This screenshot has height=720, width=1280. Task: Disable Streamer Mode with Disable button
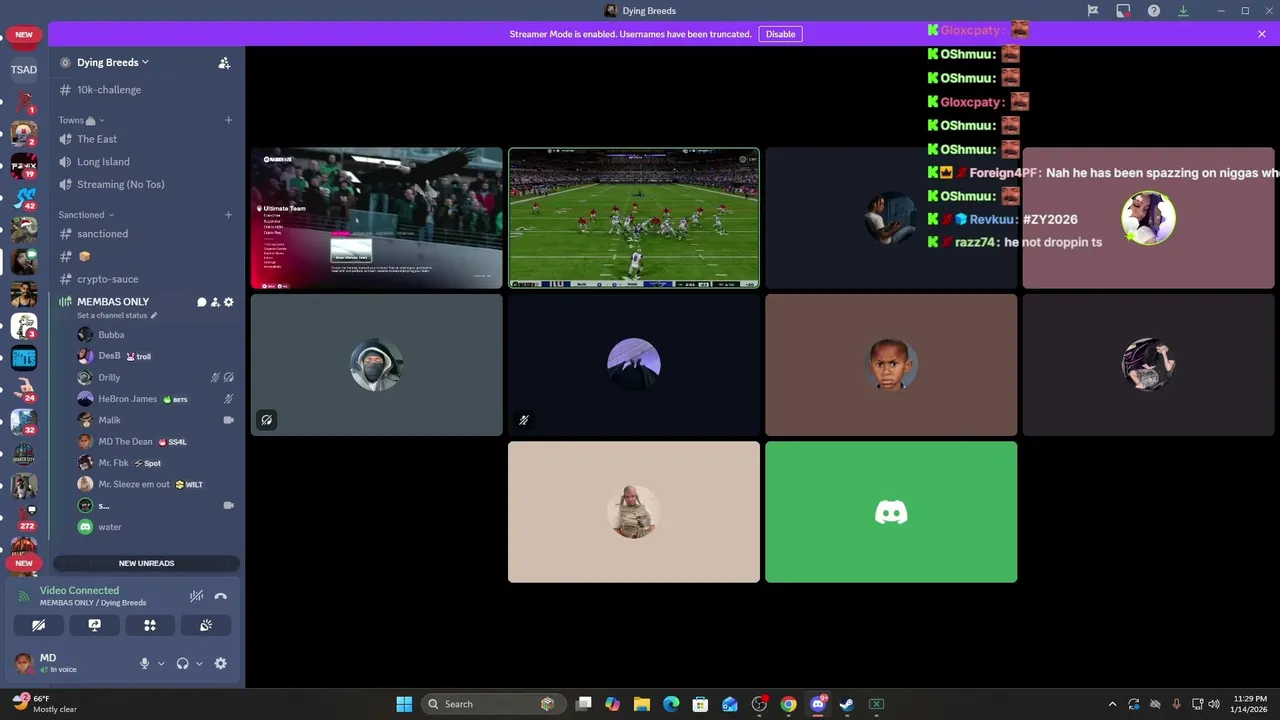(780, 34)
